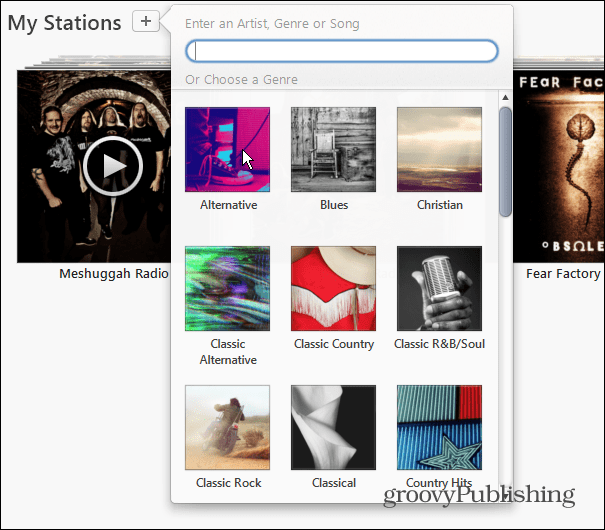Click the Classic Alternative label text
Screen dimensions: 605x530
(x=228, y=352)
